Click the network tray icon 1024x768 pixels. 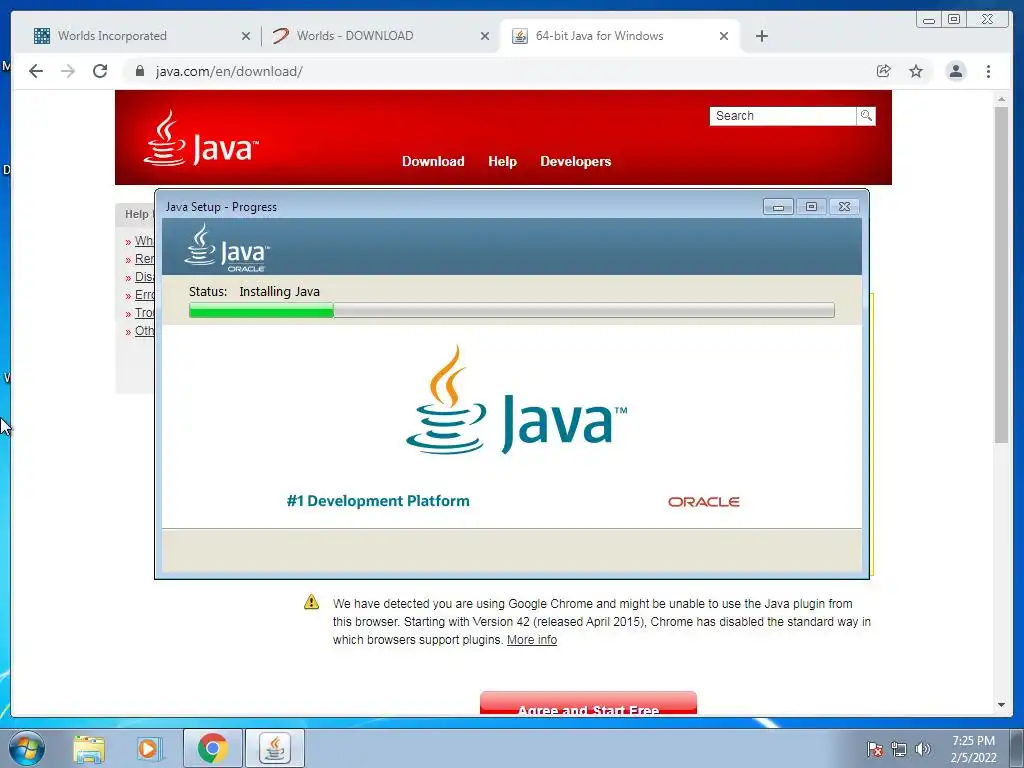[899, 749]
